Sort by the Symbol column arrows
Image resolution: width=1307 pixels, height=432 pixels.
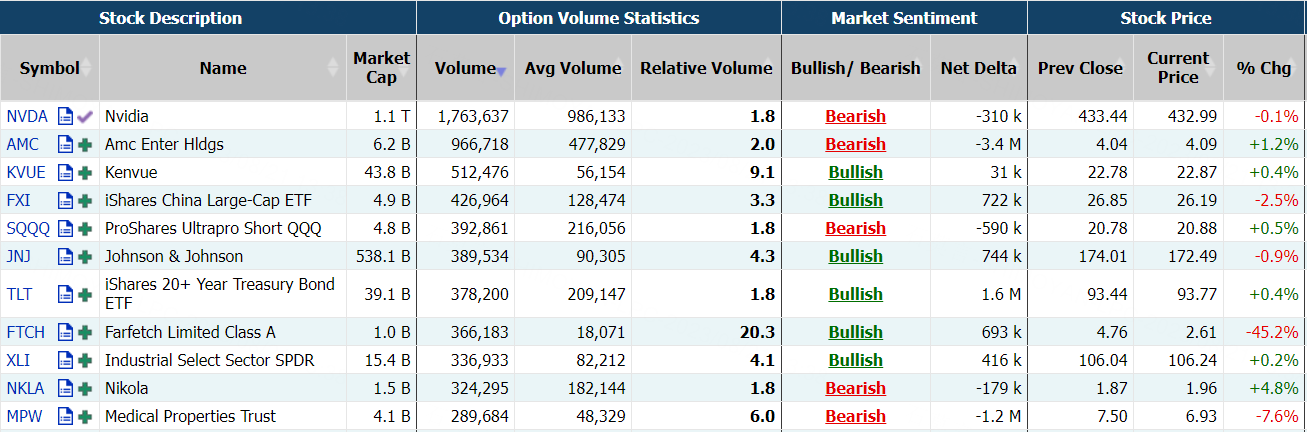(87, 68)
